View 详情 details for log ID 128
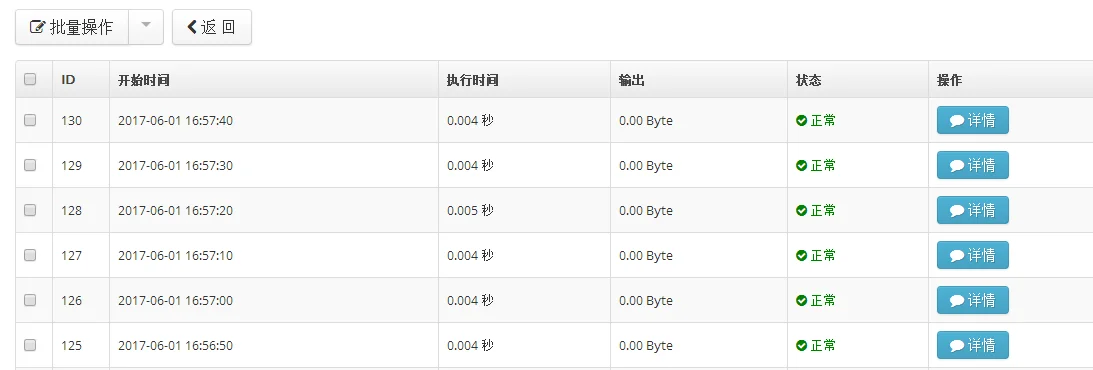1093x370 pixels. point(972,210)
